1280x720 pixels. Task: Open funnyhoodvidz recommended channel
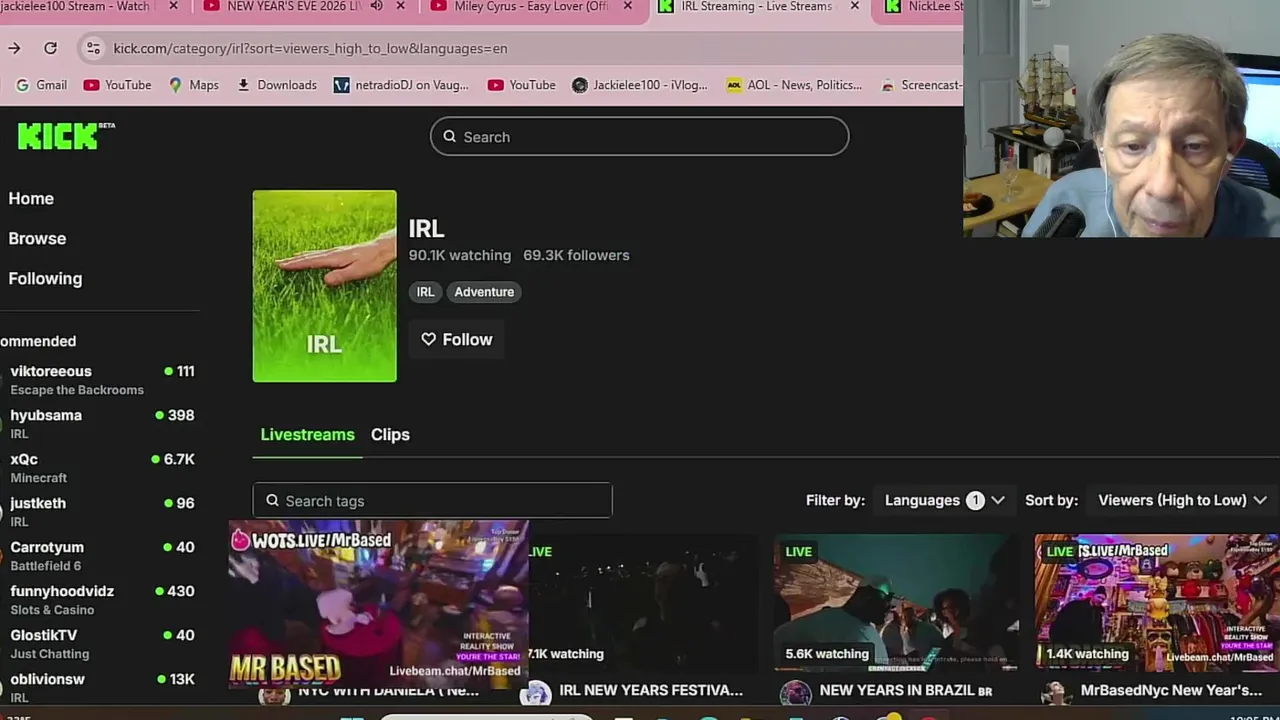pyautogui.click(x=100, y=600)
